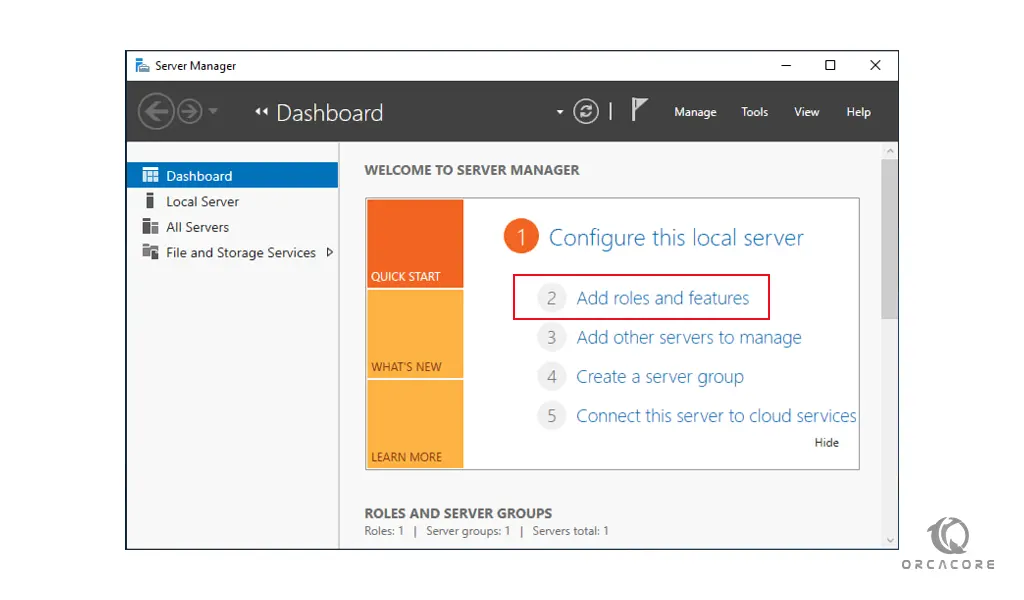
Task: Maximize the Server Manager window
Action: [x=830, y=65]
